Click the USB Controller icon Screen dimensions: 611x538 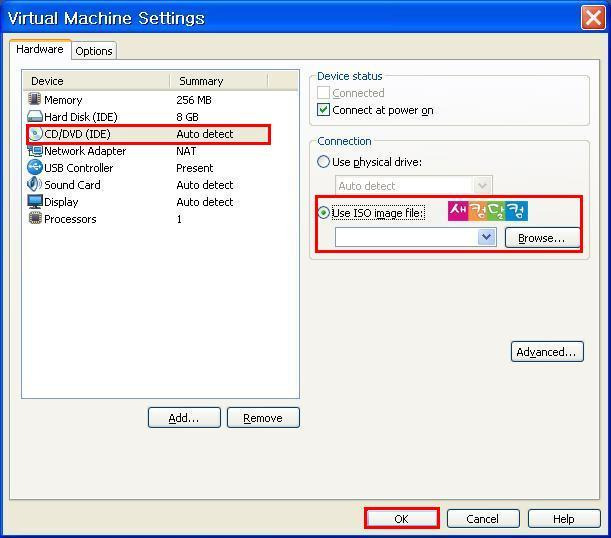click(x=35, y=167)
